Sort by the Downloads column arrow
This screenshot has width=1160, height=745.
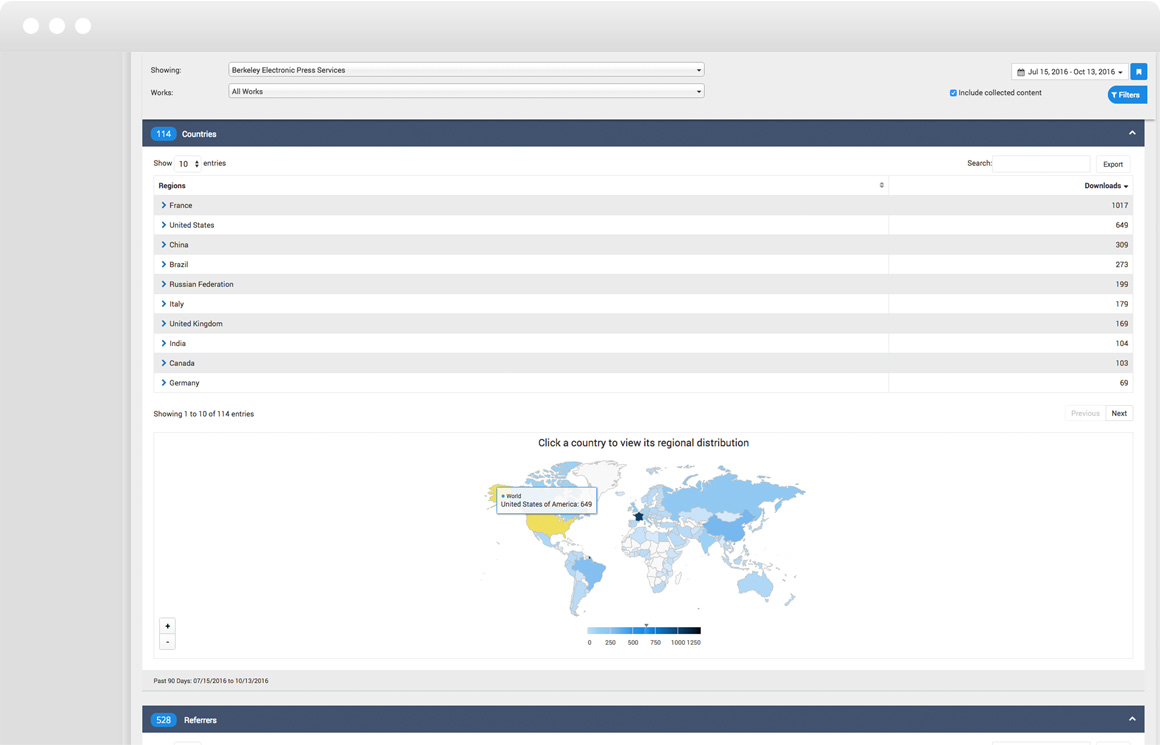[x=1126, y=186]
